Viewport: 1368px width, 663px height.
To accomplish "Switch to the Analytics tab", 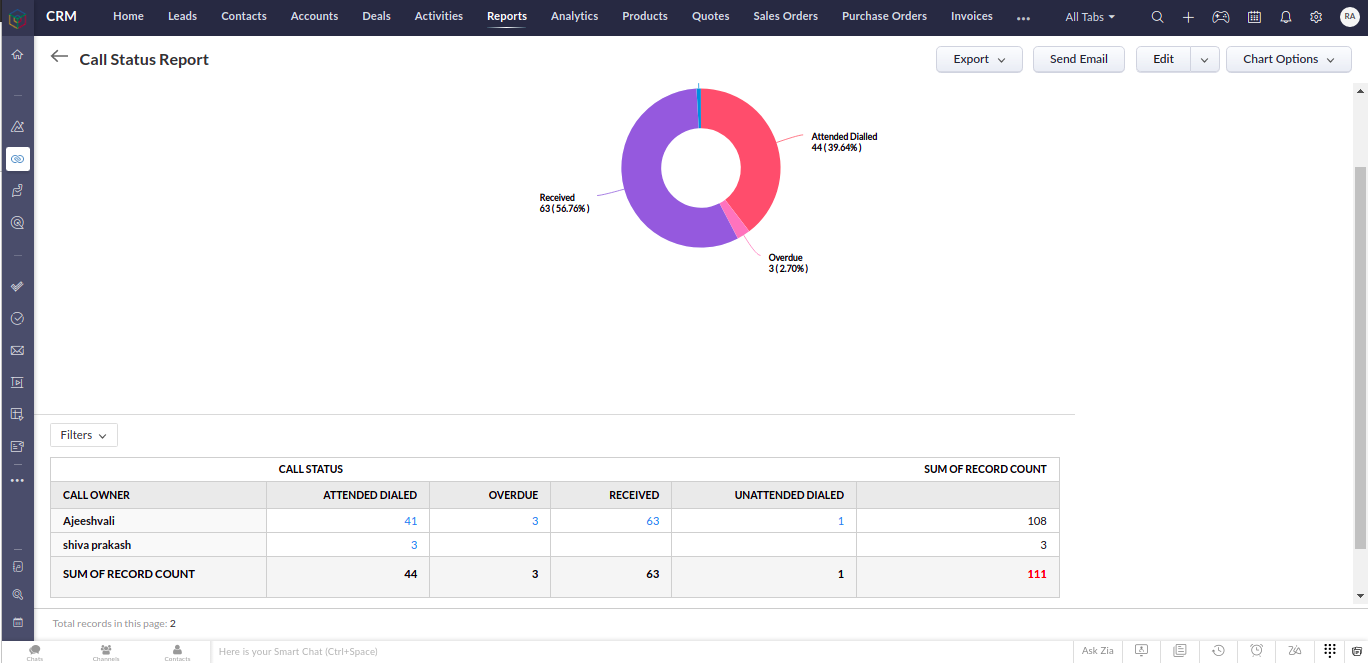I will click(x=574, y=16).
